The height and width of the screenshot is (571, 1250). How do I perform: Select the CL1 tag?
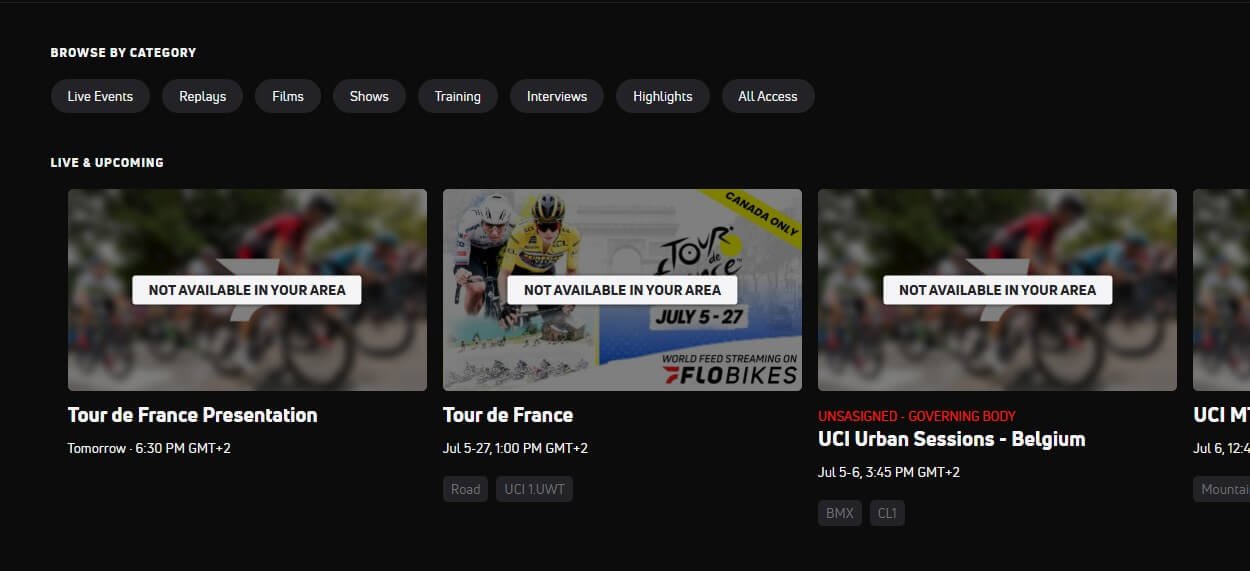[x=887, y=513]
